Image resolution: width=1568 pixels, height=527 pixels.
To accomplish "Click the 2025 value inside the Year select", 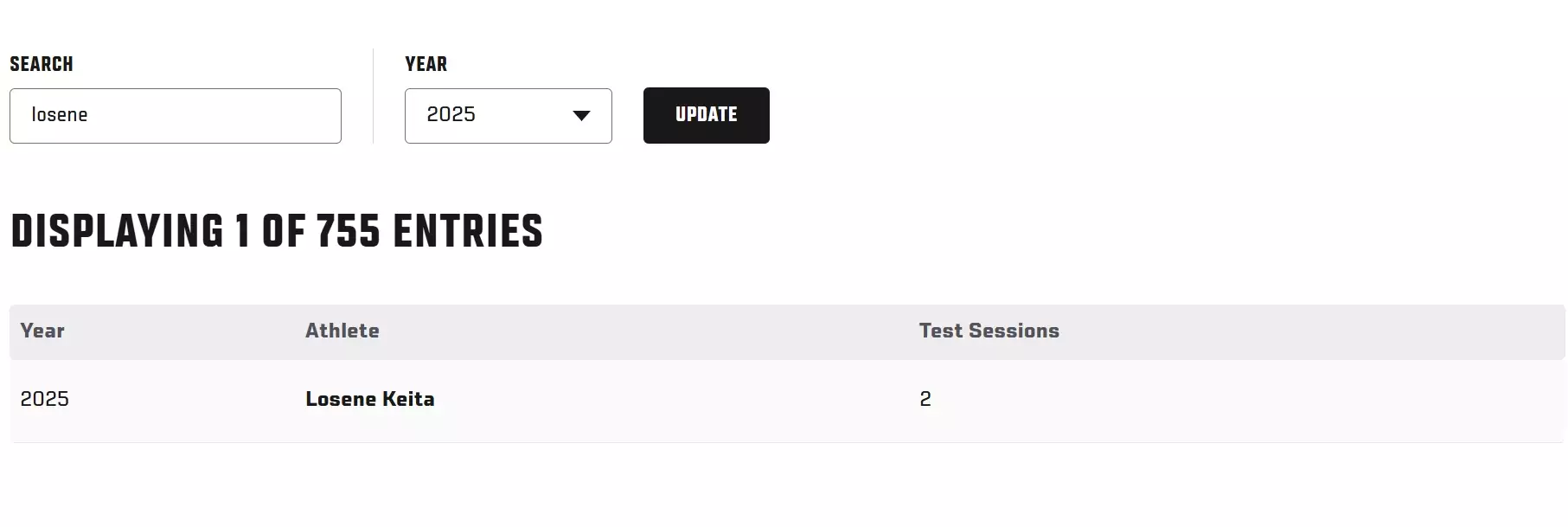I will [451, 115].
